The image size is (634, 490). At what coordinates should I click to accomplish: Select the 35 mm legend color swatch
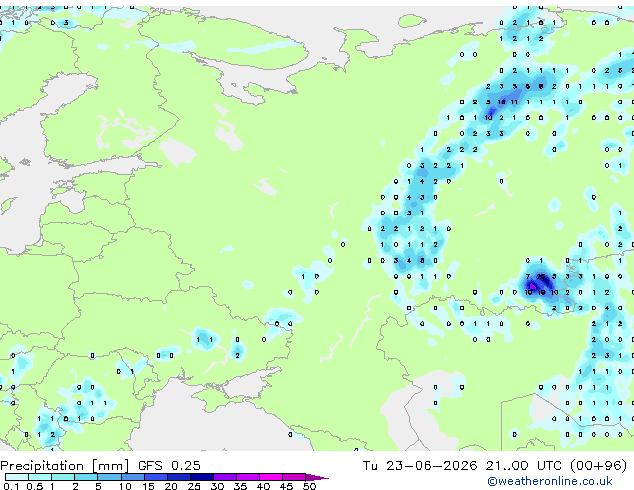coord(248,477)
